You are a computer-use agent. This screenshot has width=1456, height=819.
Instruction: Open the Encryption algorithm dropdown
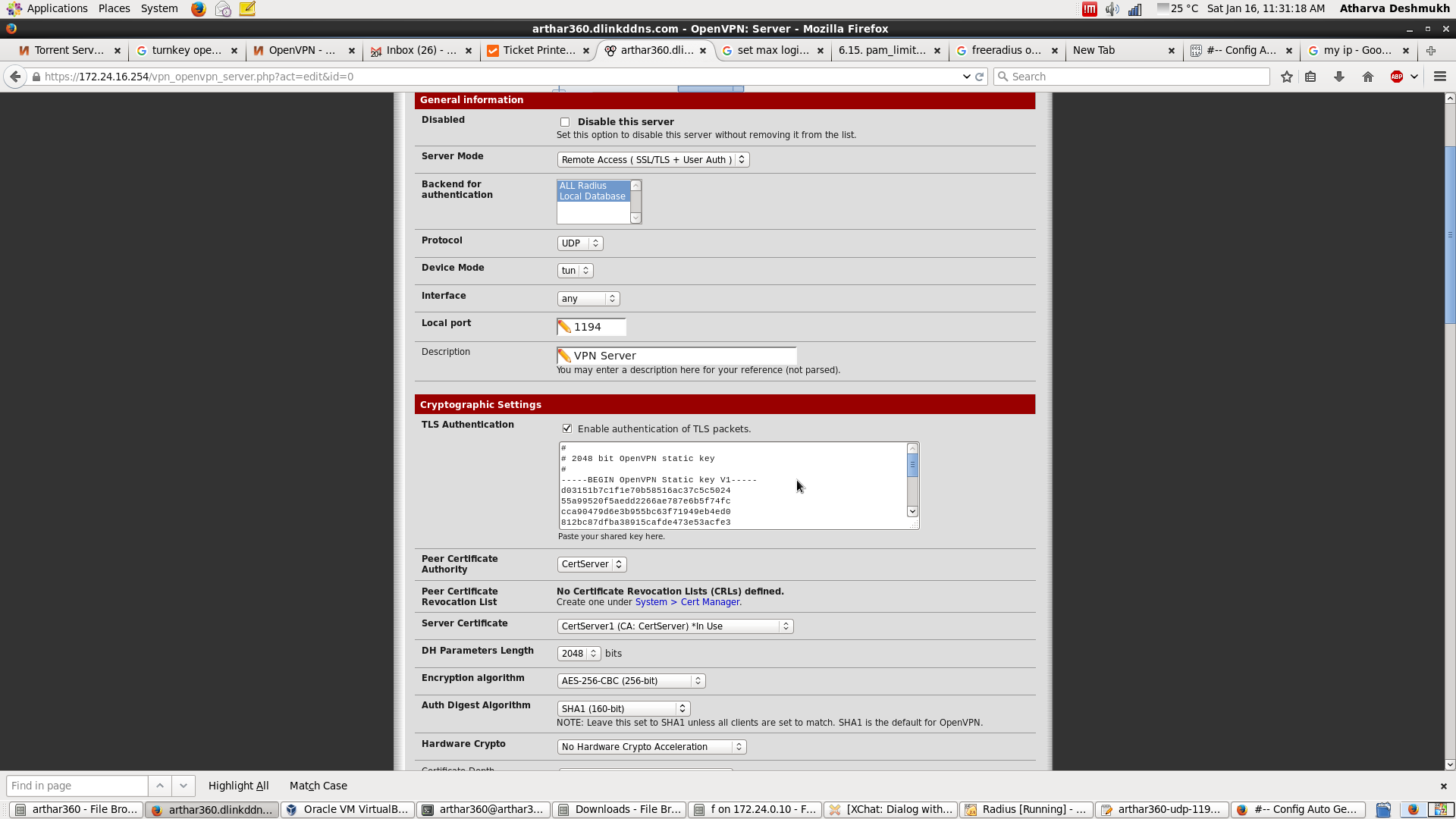point(631,681)
